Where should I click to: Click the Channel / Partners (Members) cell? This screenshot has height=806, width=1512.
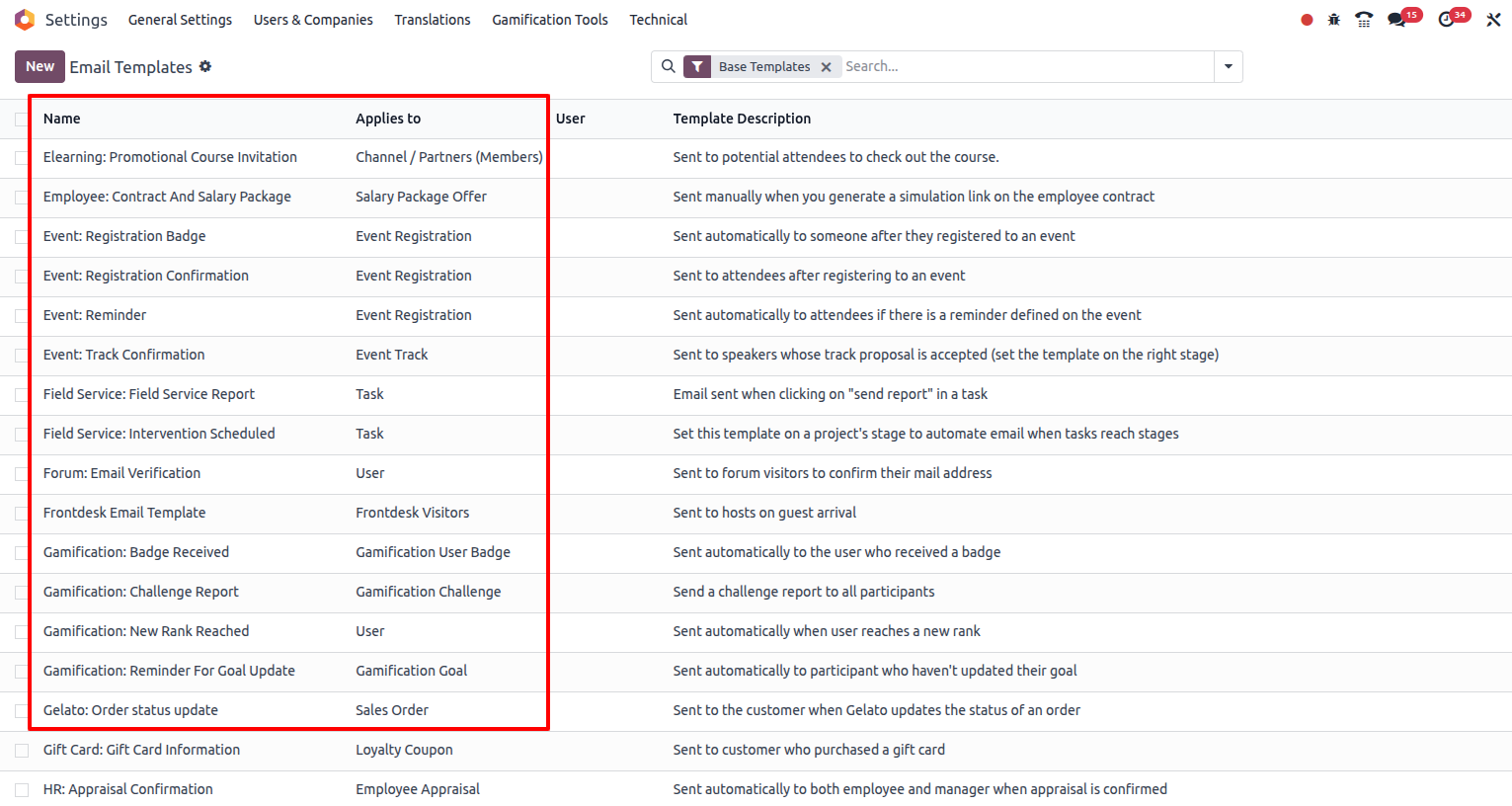[449, 157]
